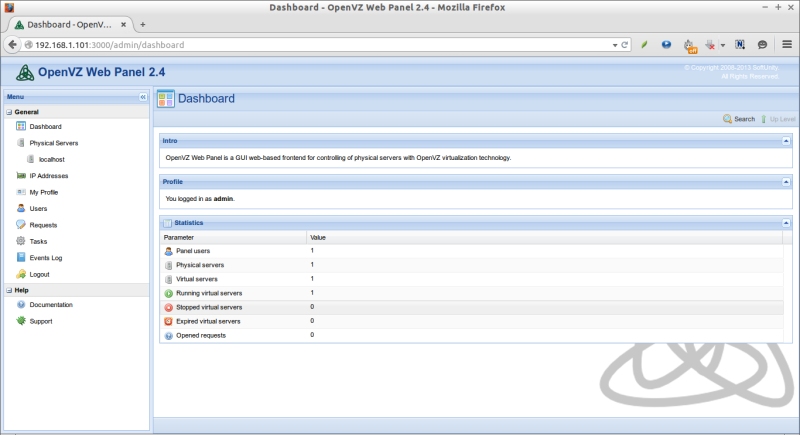Viewport: 800px width, 435px height.
Task: Click the green Running virtual servers icon
Action: pyautogui.click(x=168, y=293)
